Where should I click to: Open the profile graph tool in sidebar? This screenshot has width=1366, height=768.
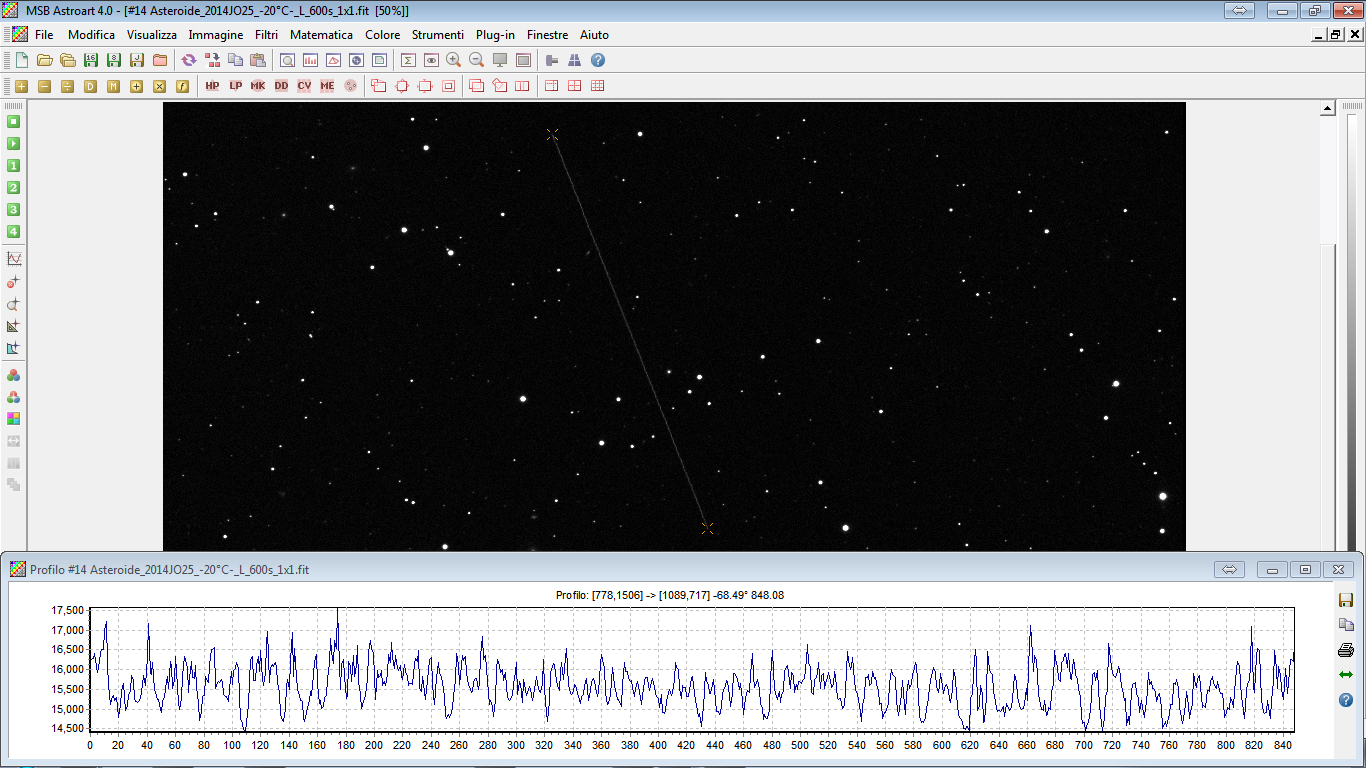(x=14, y=259)
